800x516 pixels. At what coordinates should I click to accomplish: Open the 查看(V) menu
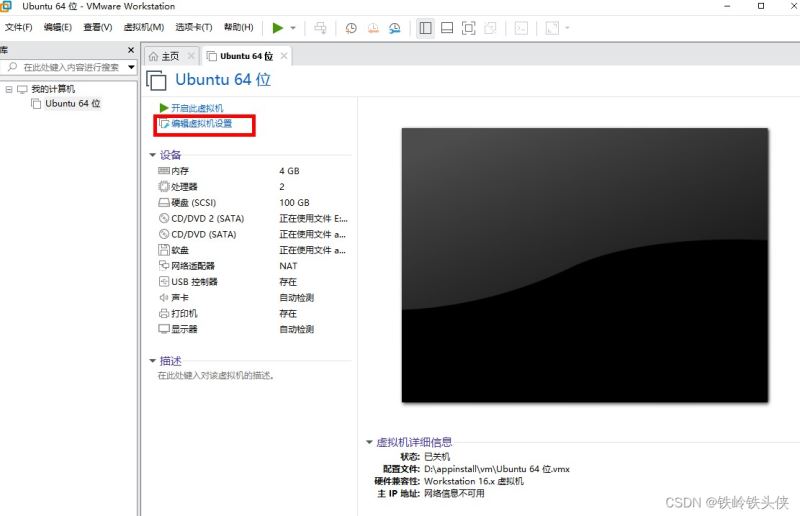[x=98, y=28]
